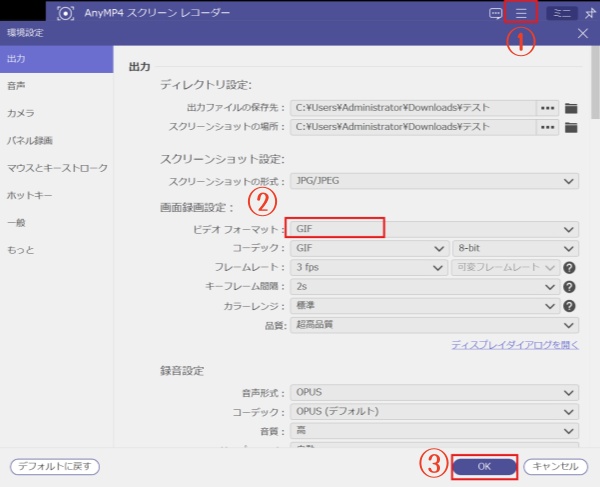The height and width of the screenshot is (487, 600).
Task: Open the screenshot folder icon
Action: pos(571,127)
